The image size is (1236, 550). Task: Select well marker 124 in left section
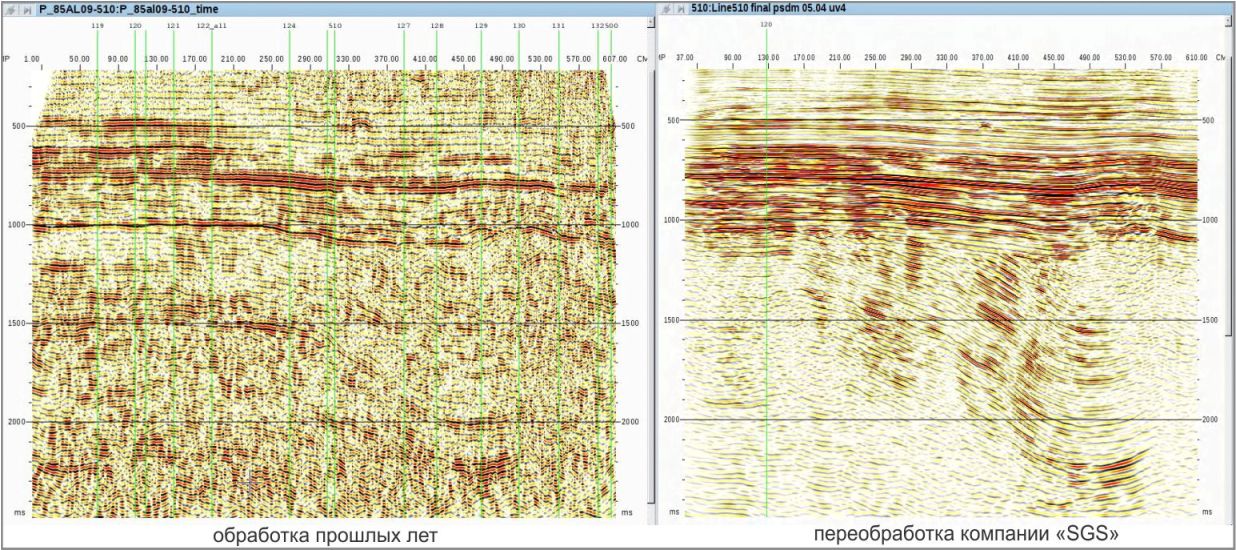click(289, 24)
